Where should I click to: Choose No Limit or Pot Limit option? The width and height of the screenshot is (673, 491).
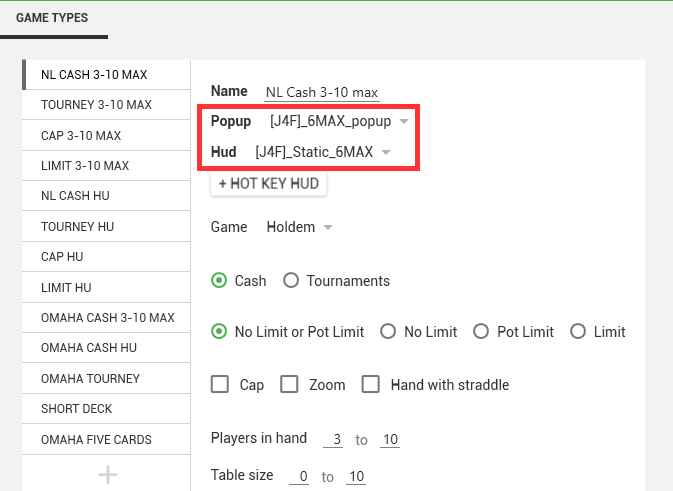[219, 332]
